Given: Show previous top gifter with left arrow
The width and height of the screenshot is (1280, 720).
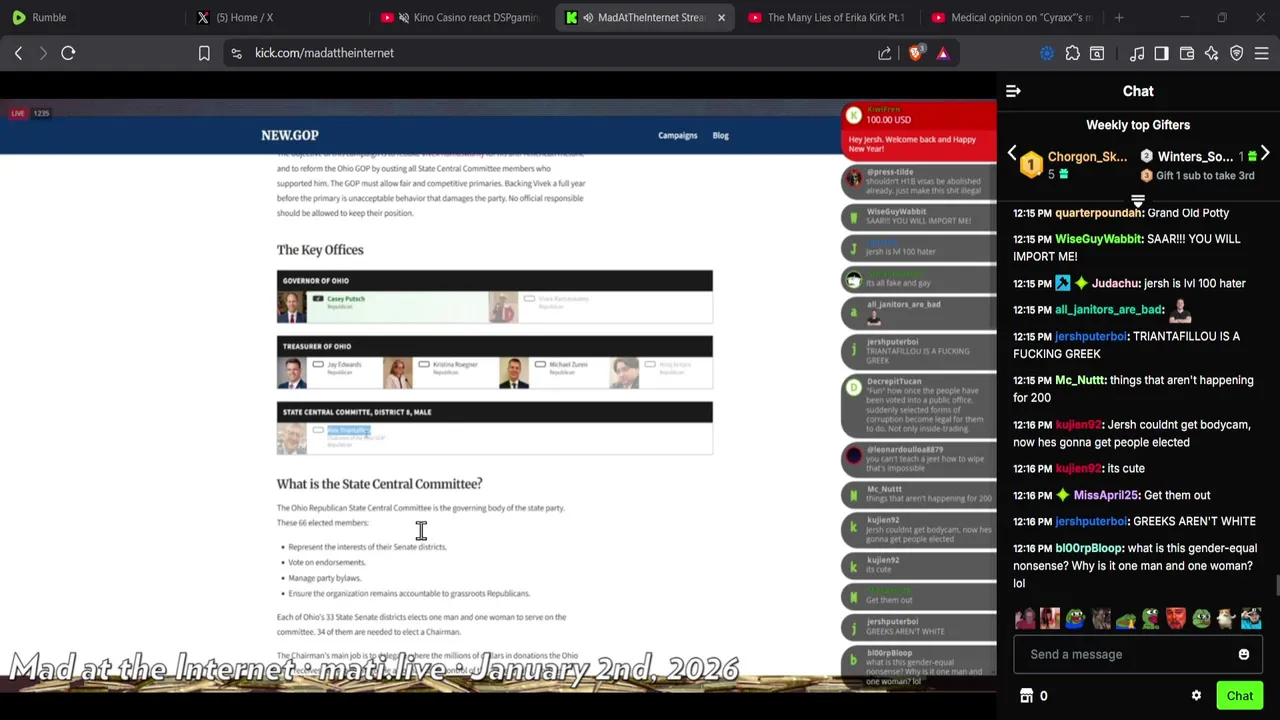Looking at the screenshot, I should (1012, 154).
